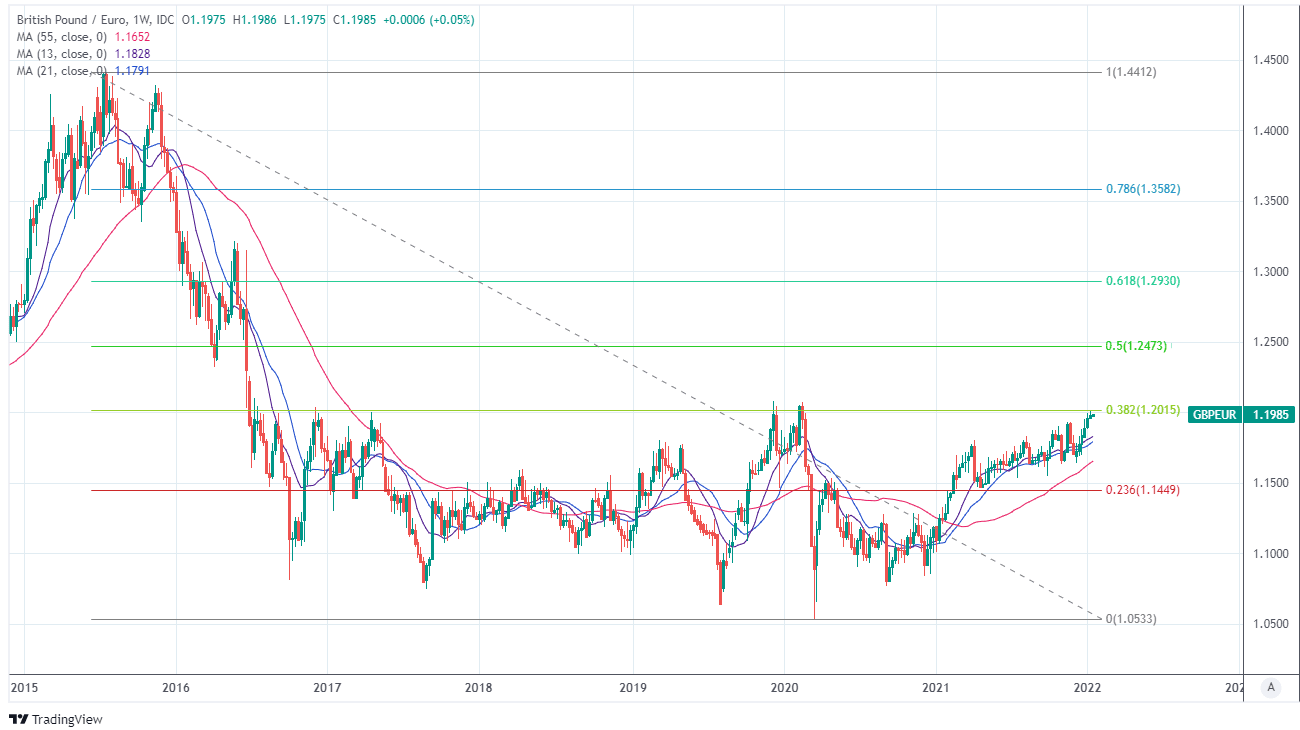Select the MA (21, close, 0) indicator legend

tap(62, 71)
